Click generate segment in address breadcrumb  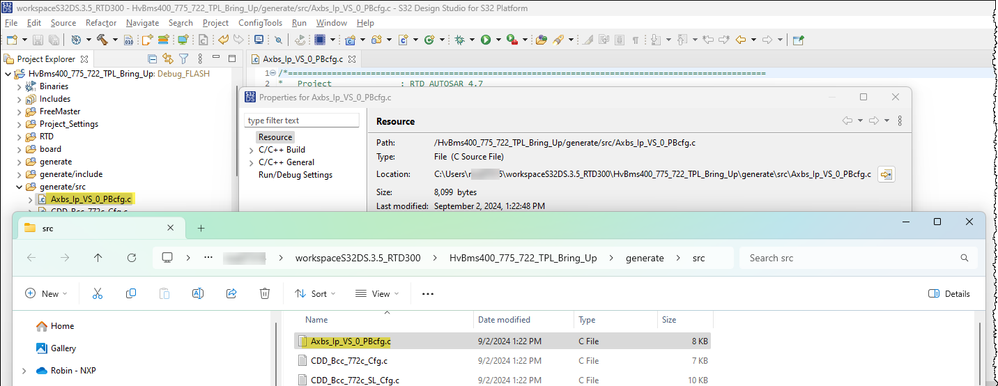point(644,258)
